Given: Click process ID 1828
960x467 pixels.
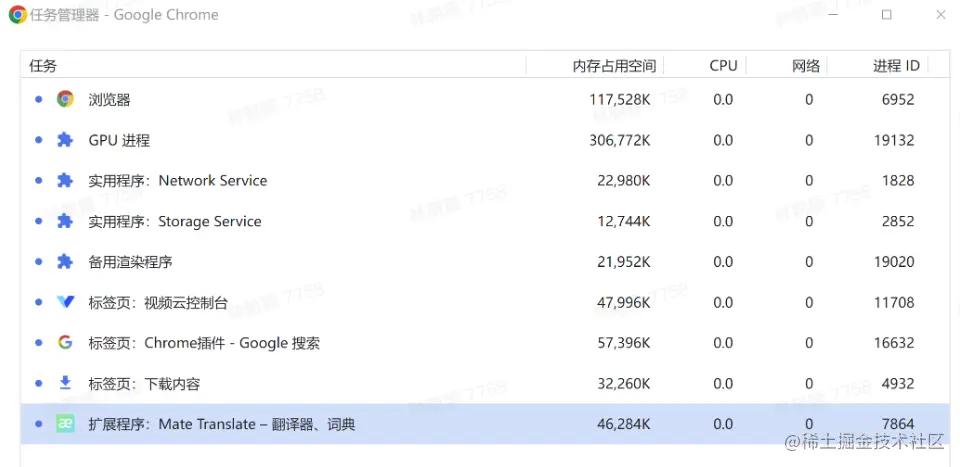Looking at the screenshot, I should 898,181.
